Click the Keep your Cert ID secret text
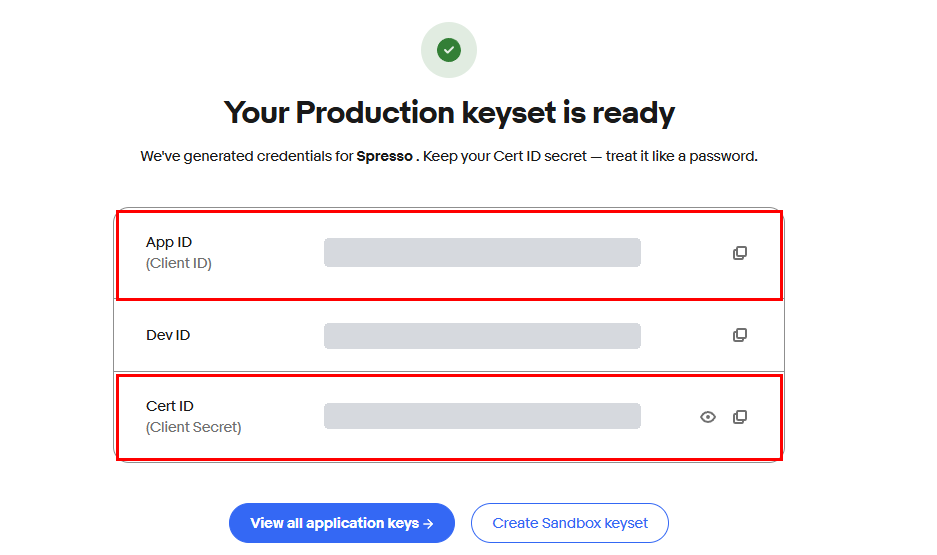The image size is (937, 555). coord(505,156)
